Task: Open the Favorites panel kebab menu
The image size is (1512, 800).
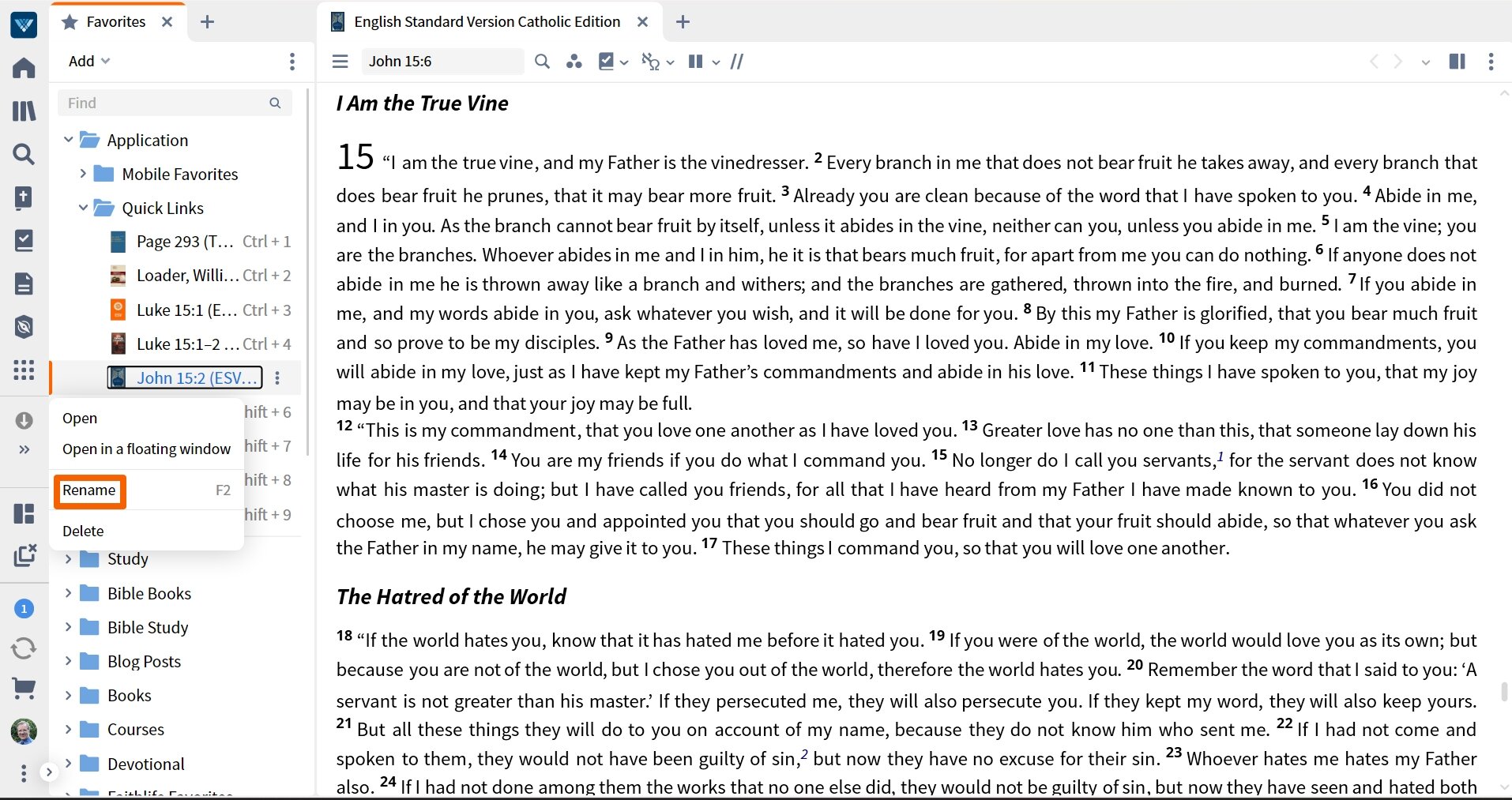Action: (x=292, y=62)
